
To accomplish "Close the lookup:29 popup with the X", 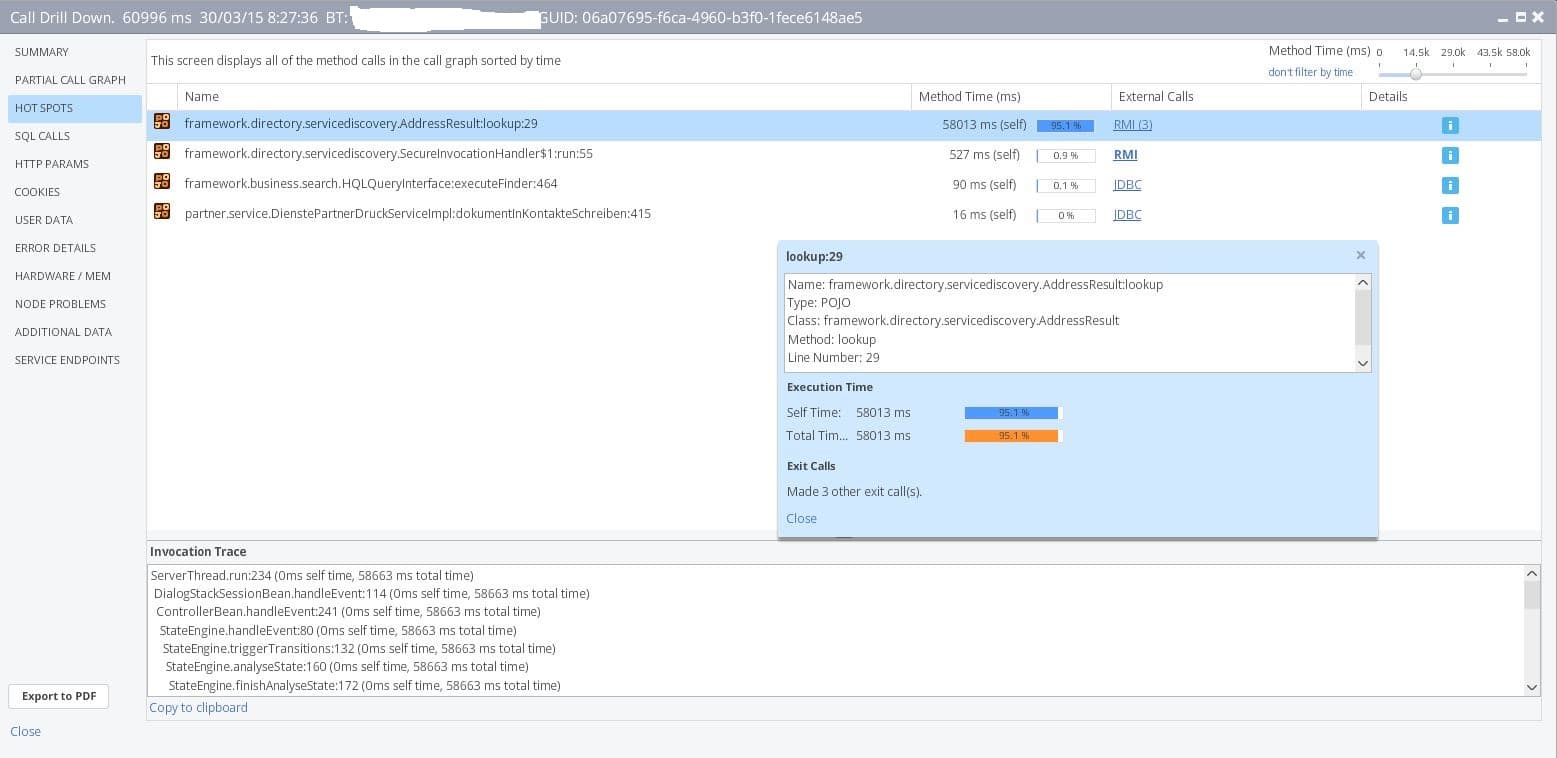I will (1360, 255).
